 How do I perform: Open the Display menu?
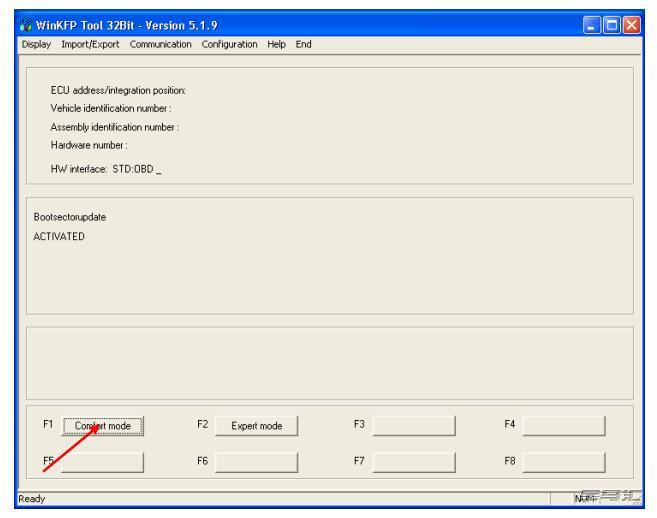tap(36, 44)
